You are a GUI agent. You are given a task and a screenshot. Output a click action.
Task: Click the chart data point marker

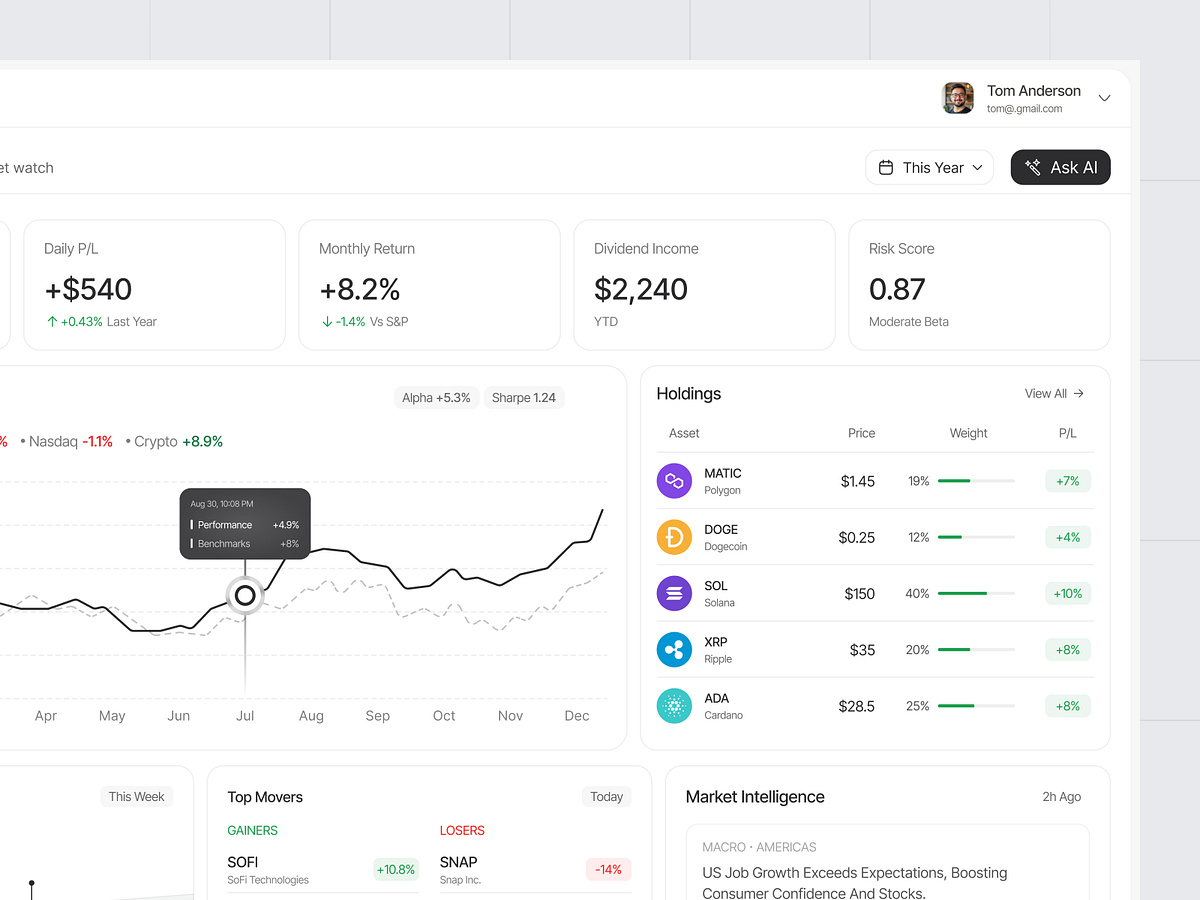tap(245, 596)
